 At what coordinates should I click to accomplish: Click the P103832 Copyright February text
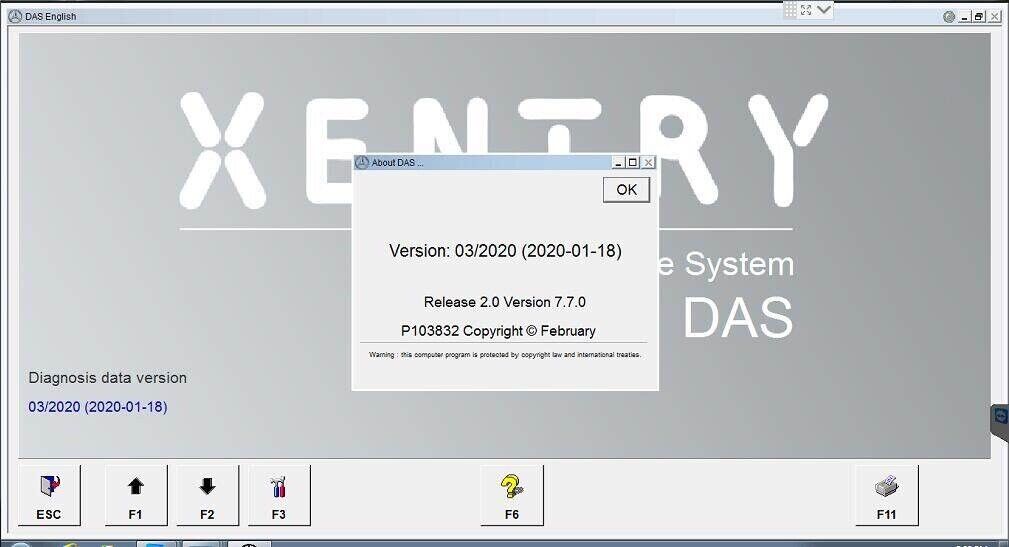click(498, 331)
